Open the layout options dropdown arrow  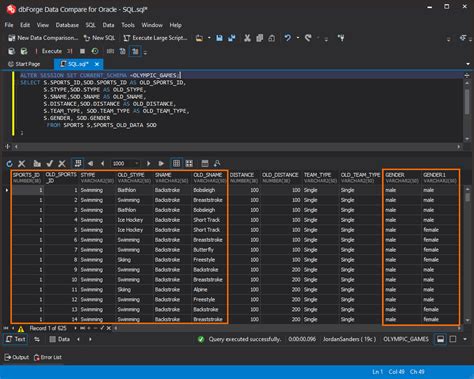pos(465,340)
